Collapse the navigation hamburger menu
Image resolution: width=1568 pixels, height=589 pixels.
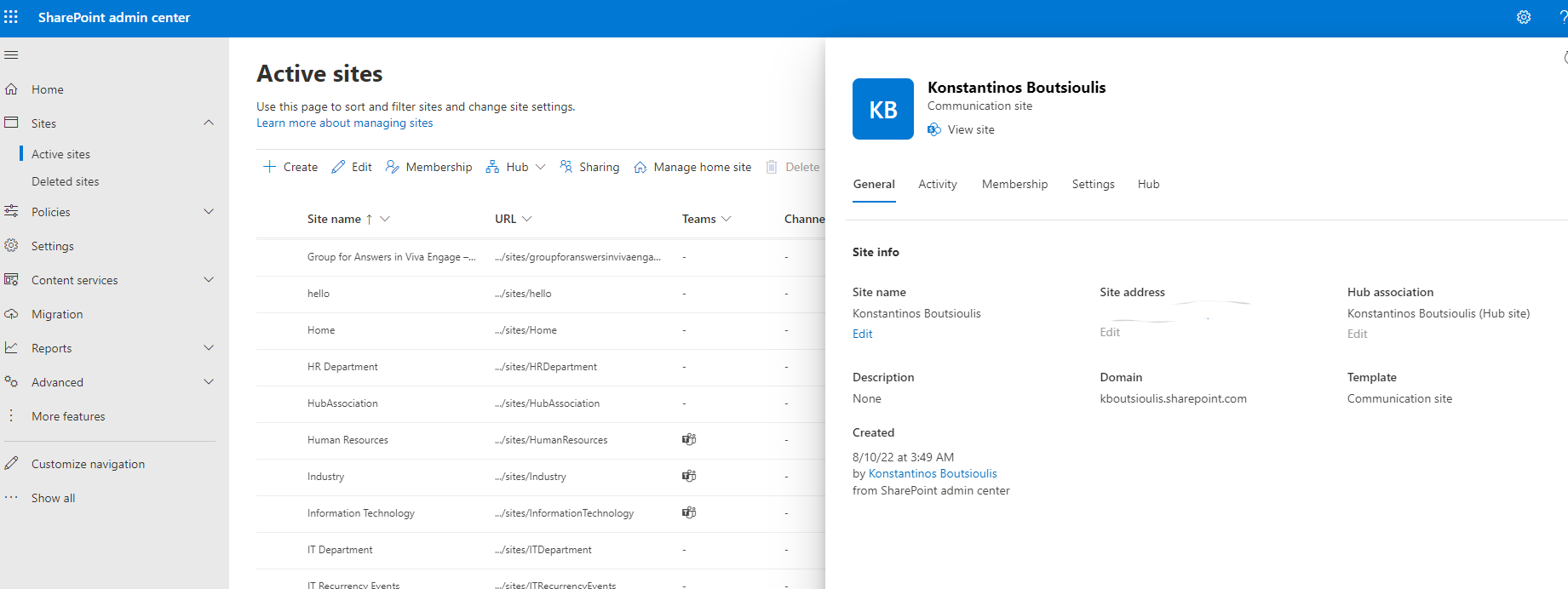tap(11, 55)
